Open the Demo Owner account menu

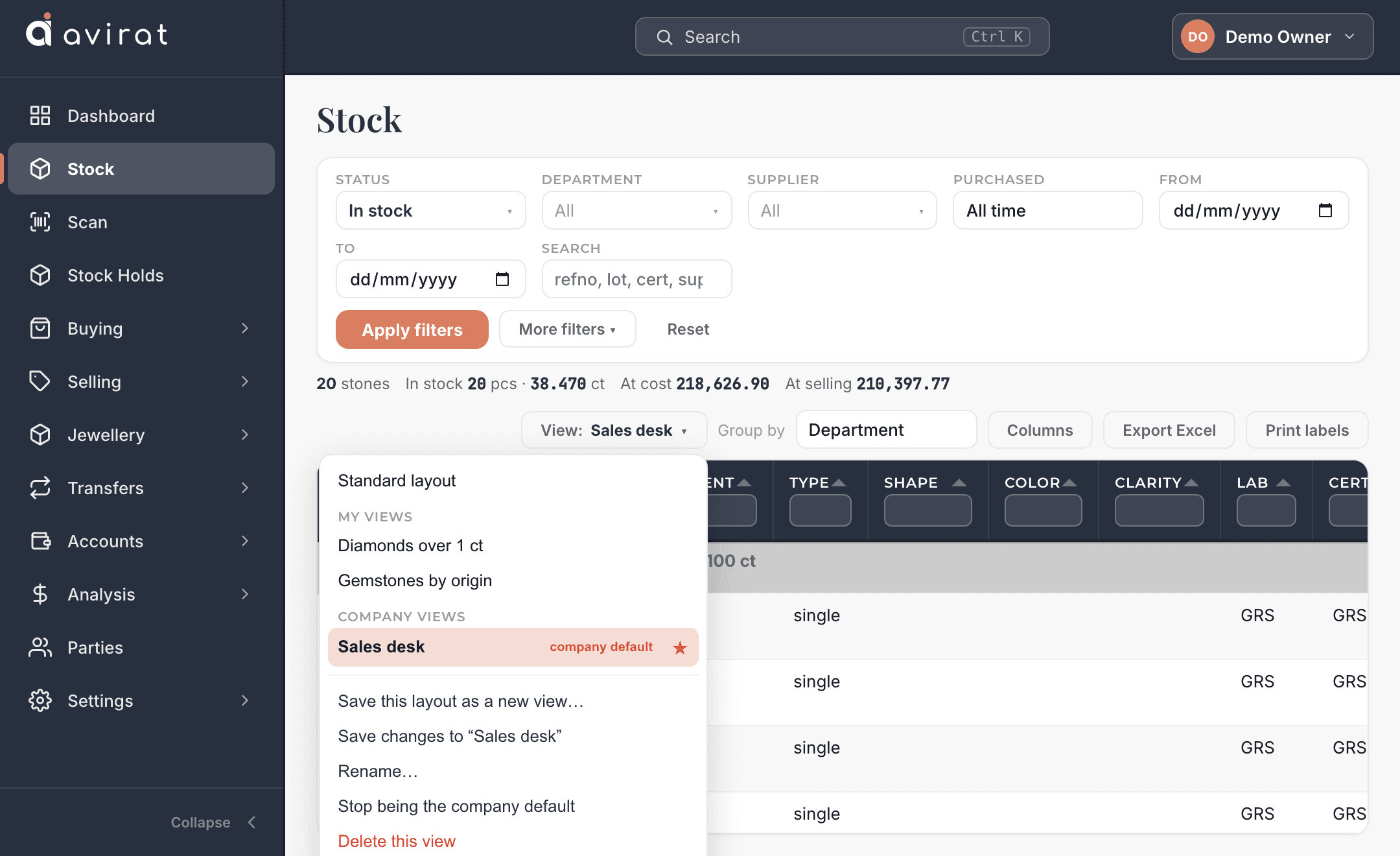(1272, 36)
